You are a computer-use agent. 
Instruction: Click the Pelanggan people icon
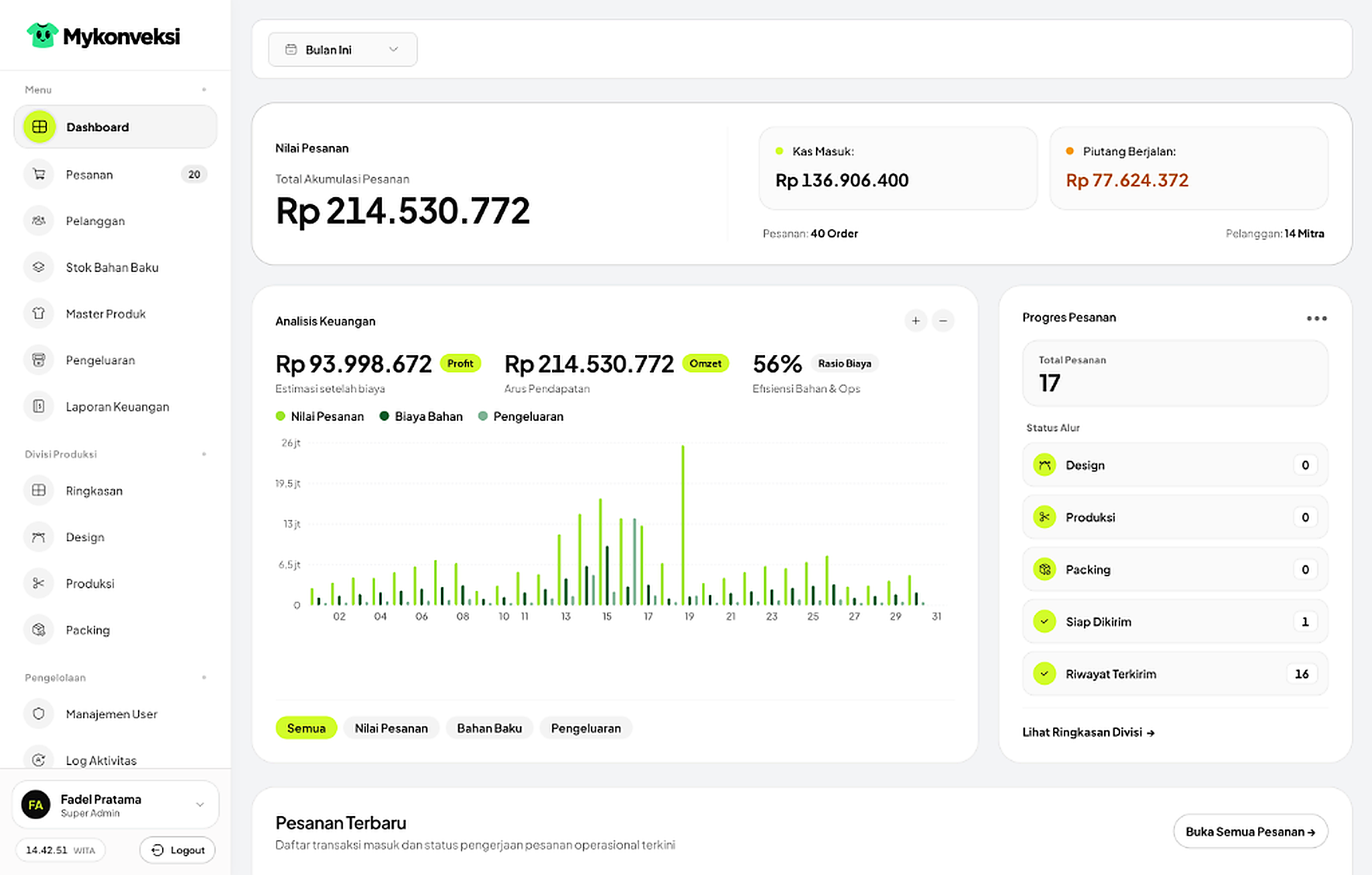pyautogui.click(x=39, y=220)
